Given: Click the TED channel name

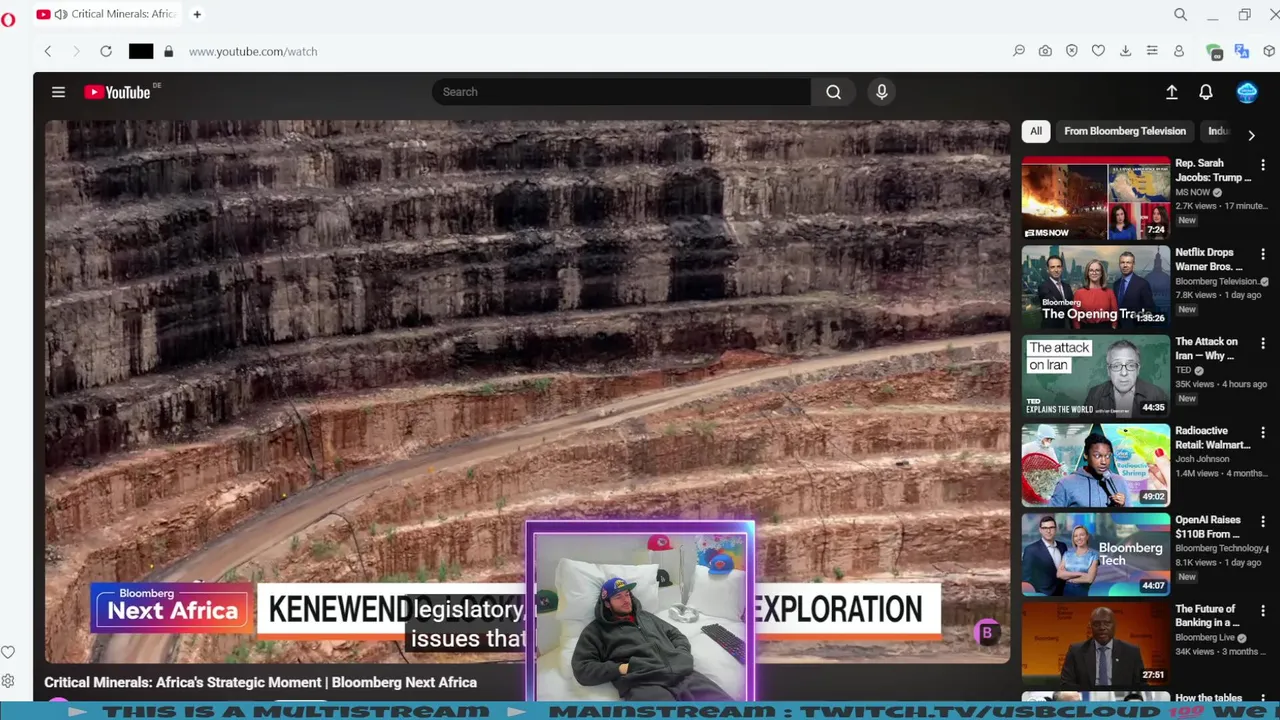Looking at the screenshot, I should coord(1183,370).
